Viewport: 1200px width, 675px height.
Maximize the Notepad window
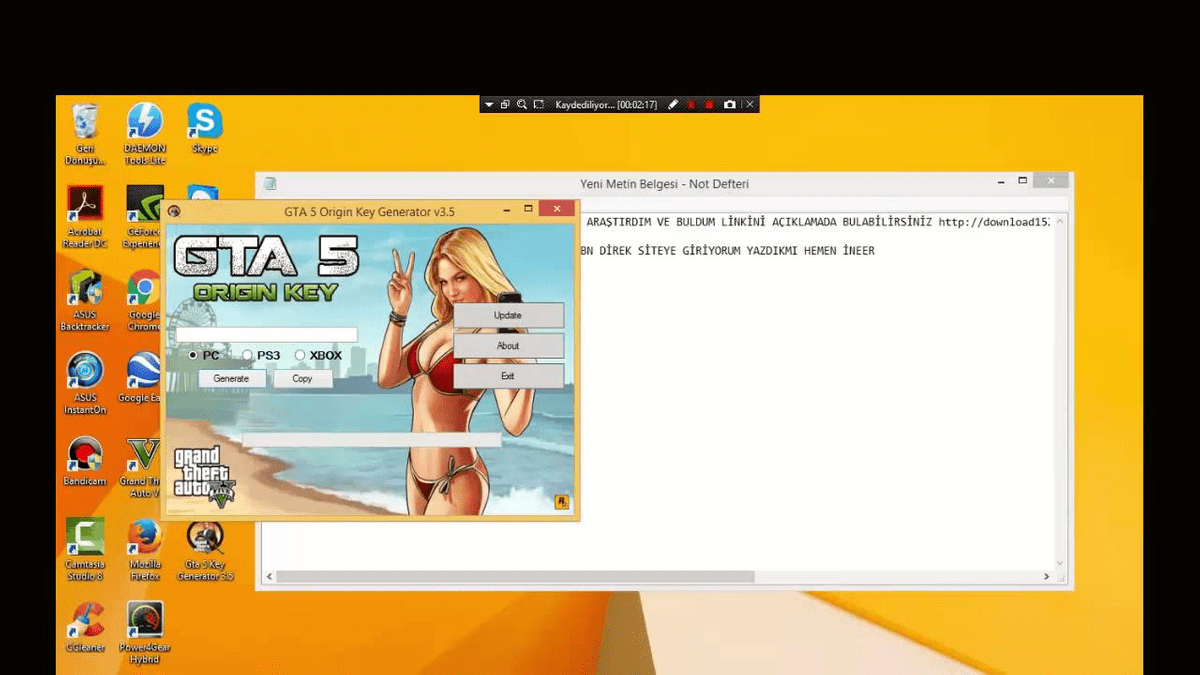1022,181
